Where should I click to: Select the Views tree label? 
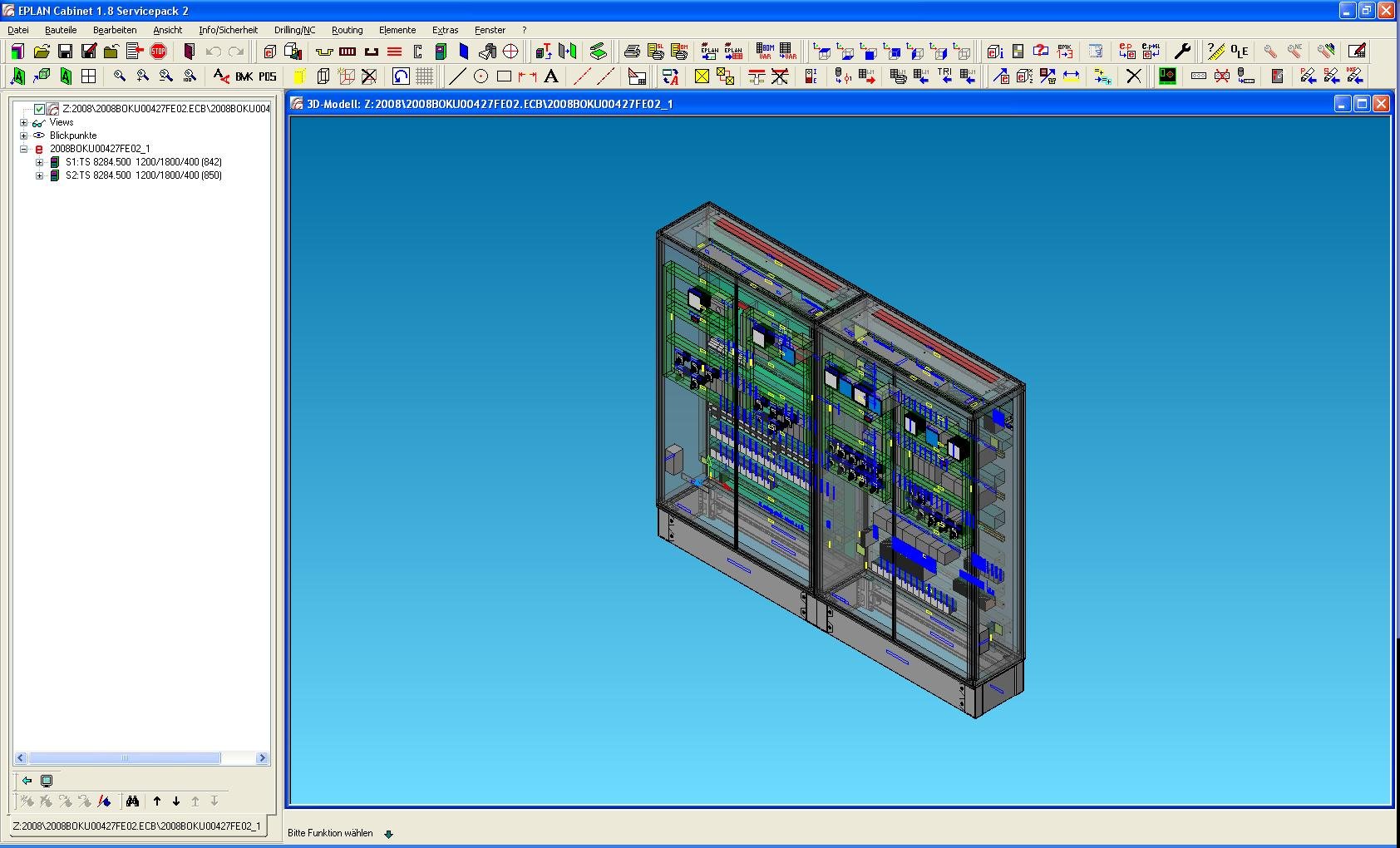pos(62,122)
